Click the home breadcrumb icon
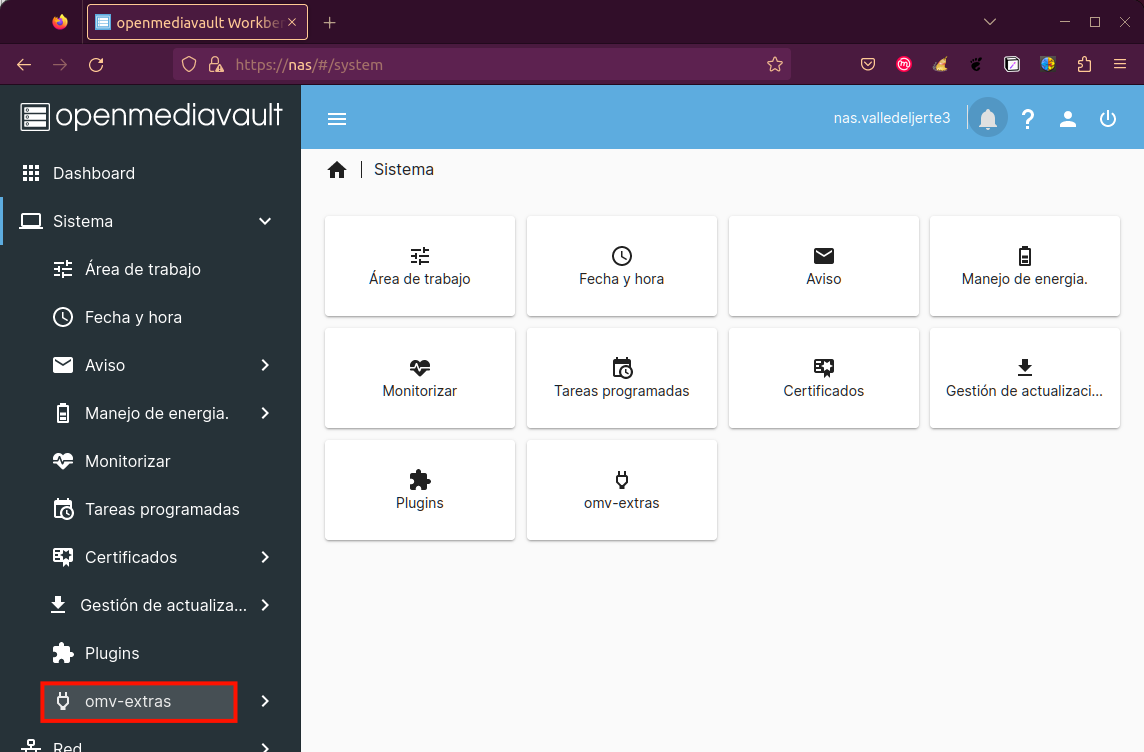This screenshot has height=752, width=1144. [x=337, y=169]
